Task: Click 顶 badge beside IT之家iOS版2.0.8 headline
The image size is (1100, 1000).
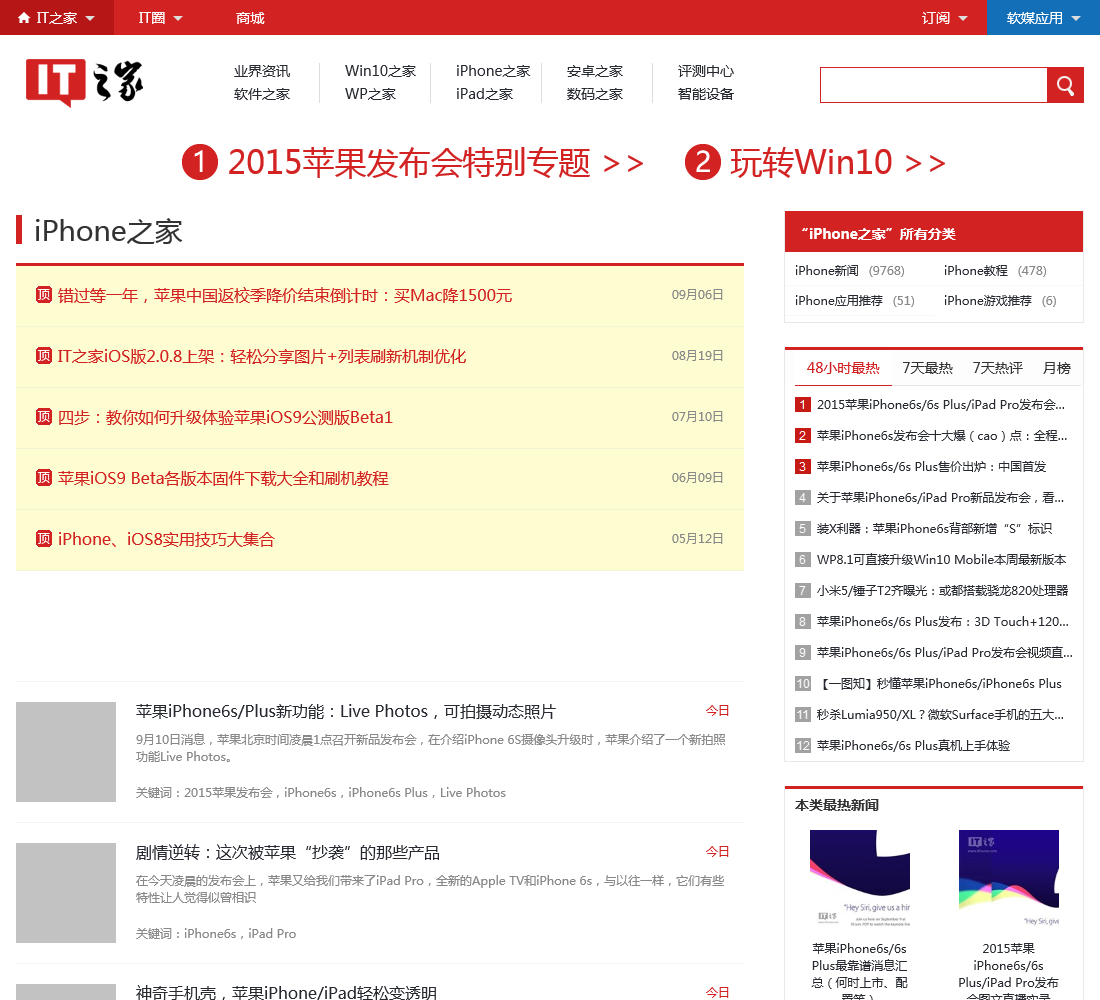Action: click(43, 356)
